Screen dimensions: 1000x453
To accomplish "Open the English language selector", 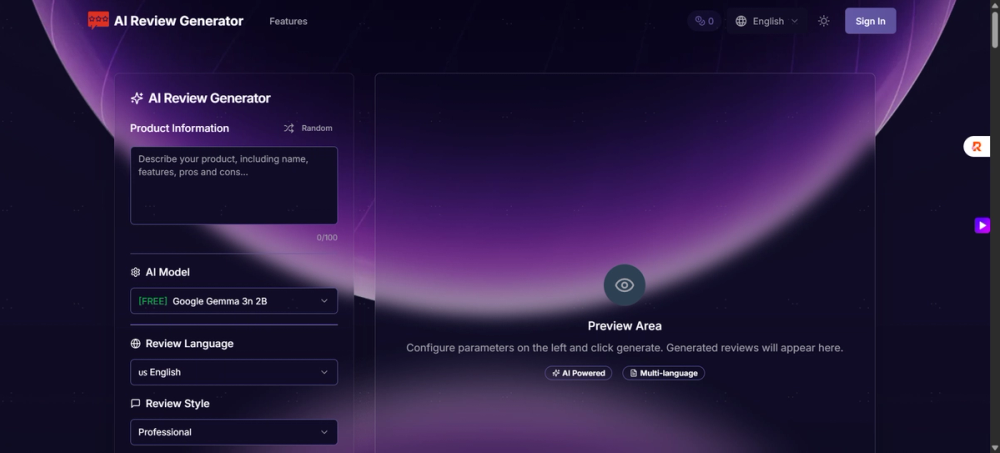I will click(x=767, y=21).
